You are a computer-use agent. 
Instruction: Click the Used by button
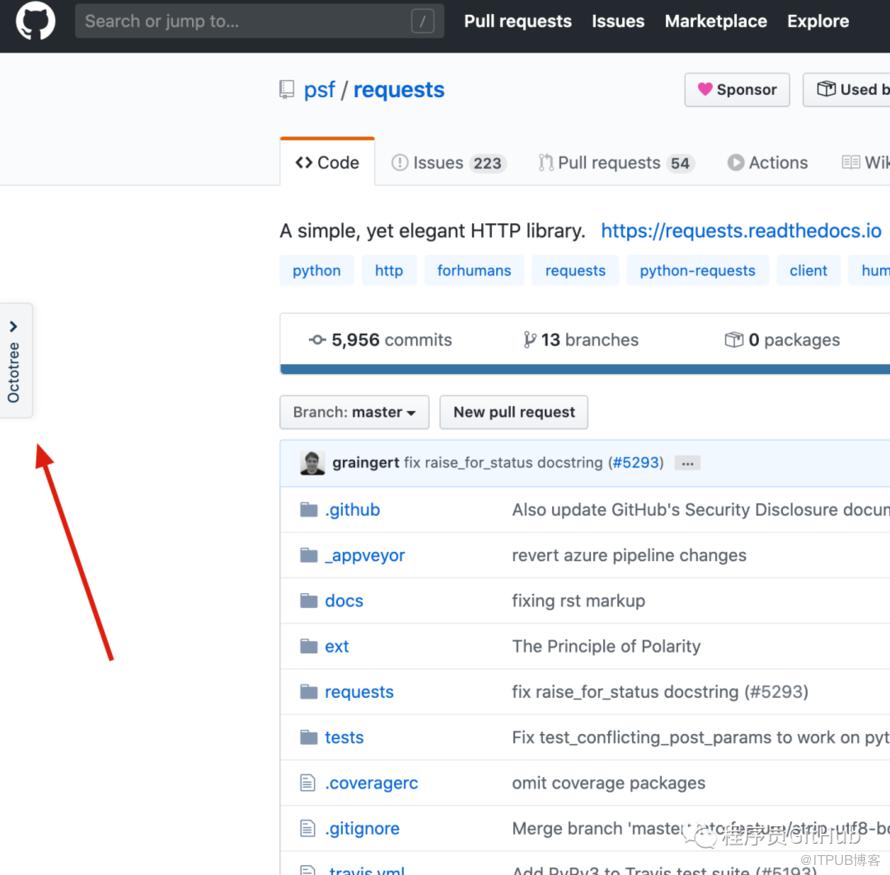pyautogui.click(x=846, y=90)
